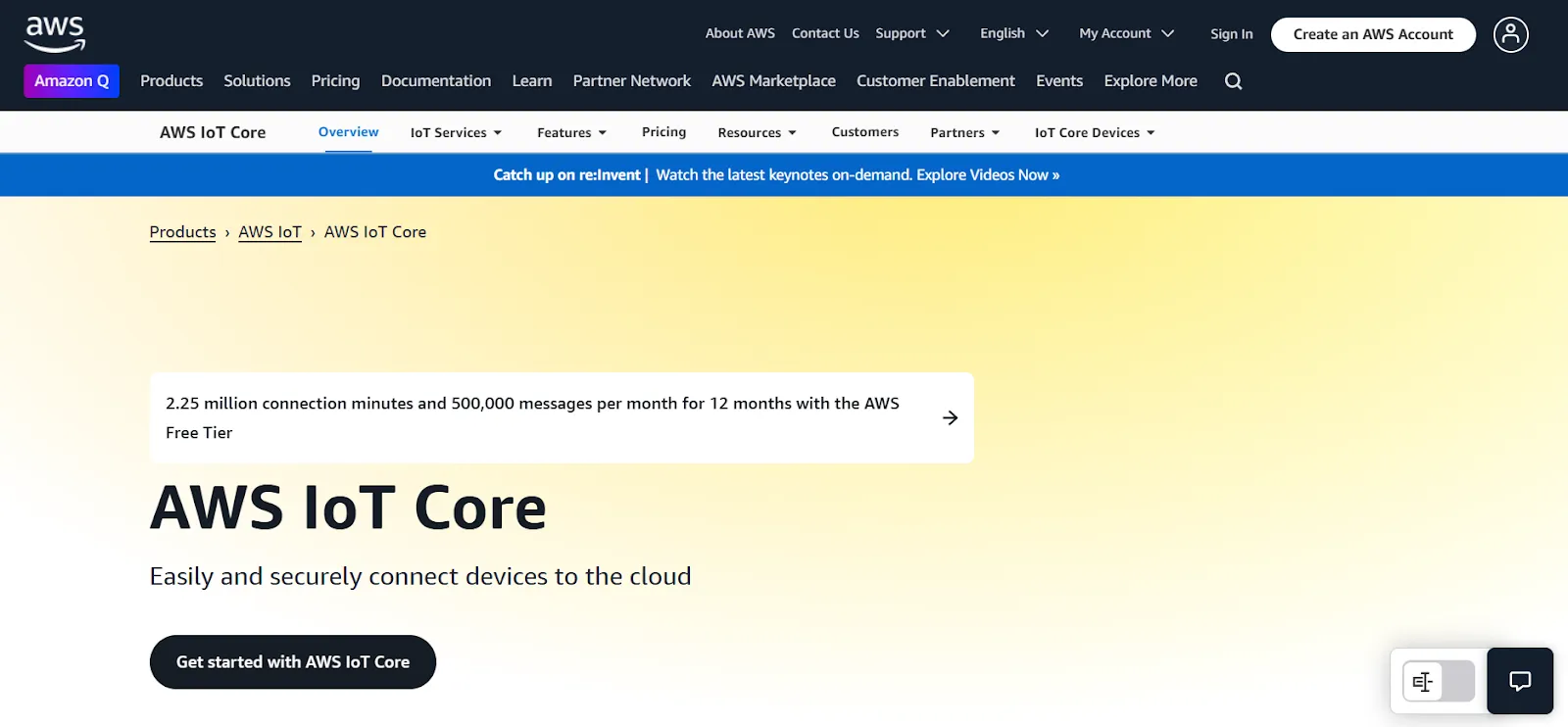Click the AWS logo
This screenshot has width=1568, height=727.
(55, 34)
